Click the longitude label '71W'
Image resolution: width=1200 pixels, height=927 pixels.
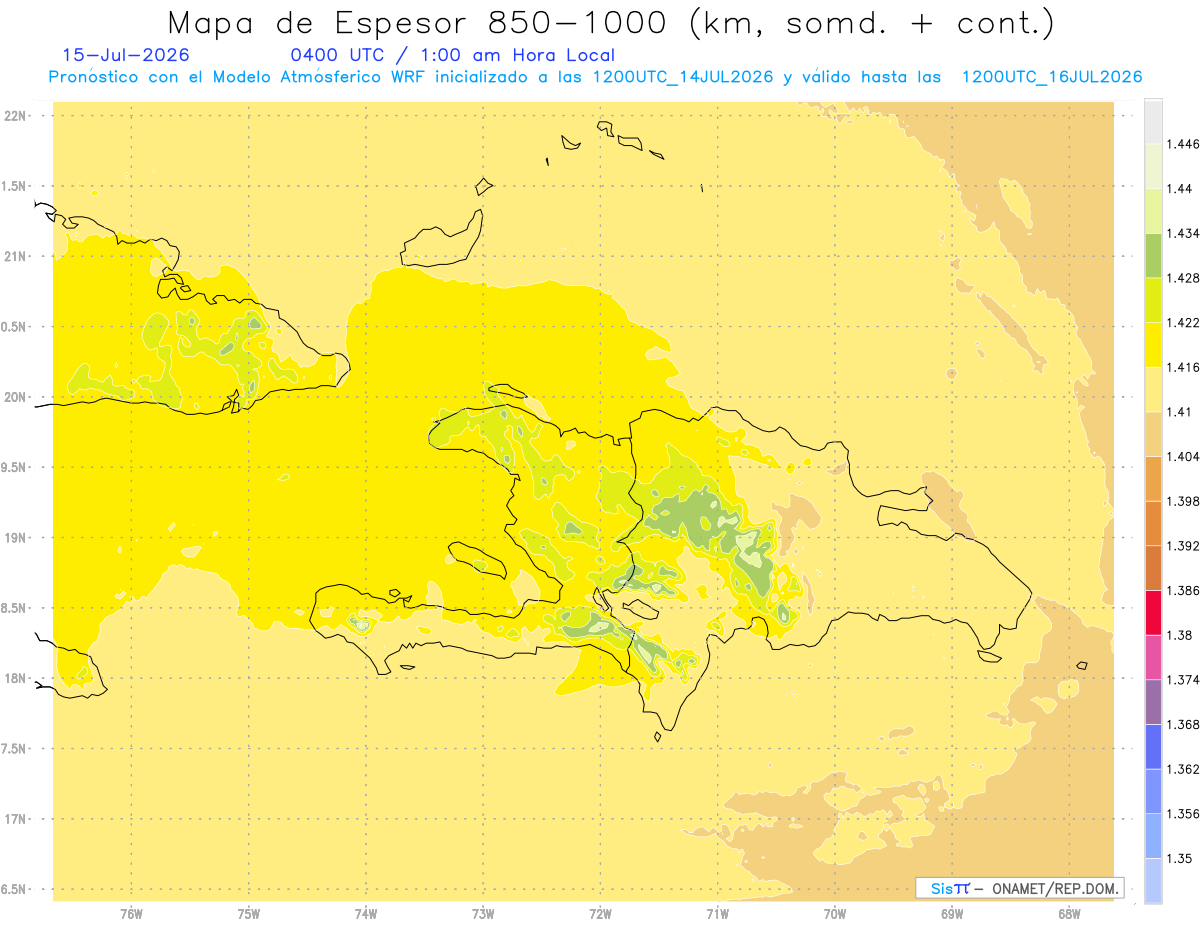tap(717, 914)
